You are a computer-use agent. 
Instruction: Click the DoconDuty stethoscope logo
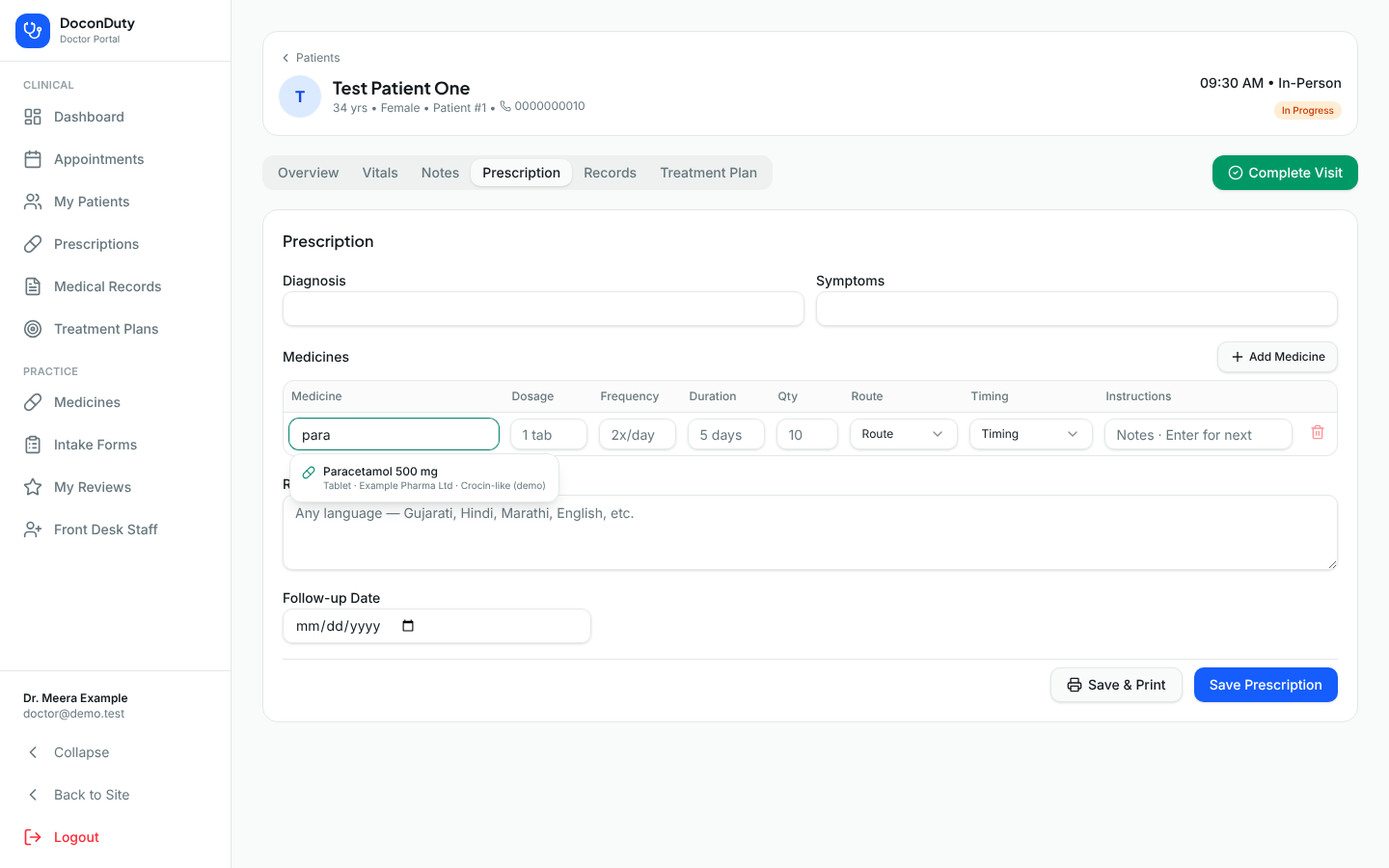[x=33, y=31]
